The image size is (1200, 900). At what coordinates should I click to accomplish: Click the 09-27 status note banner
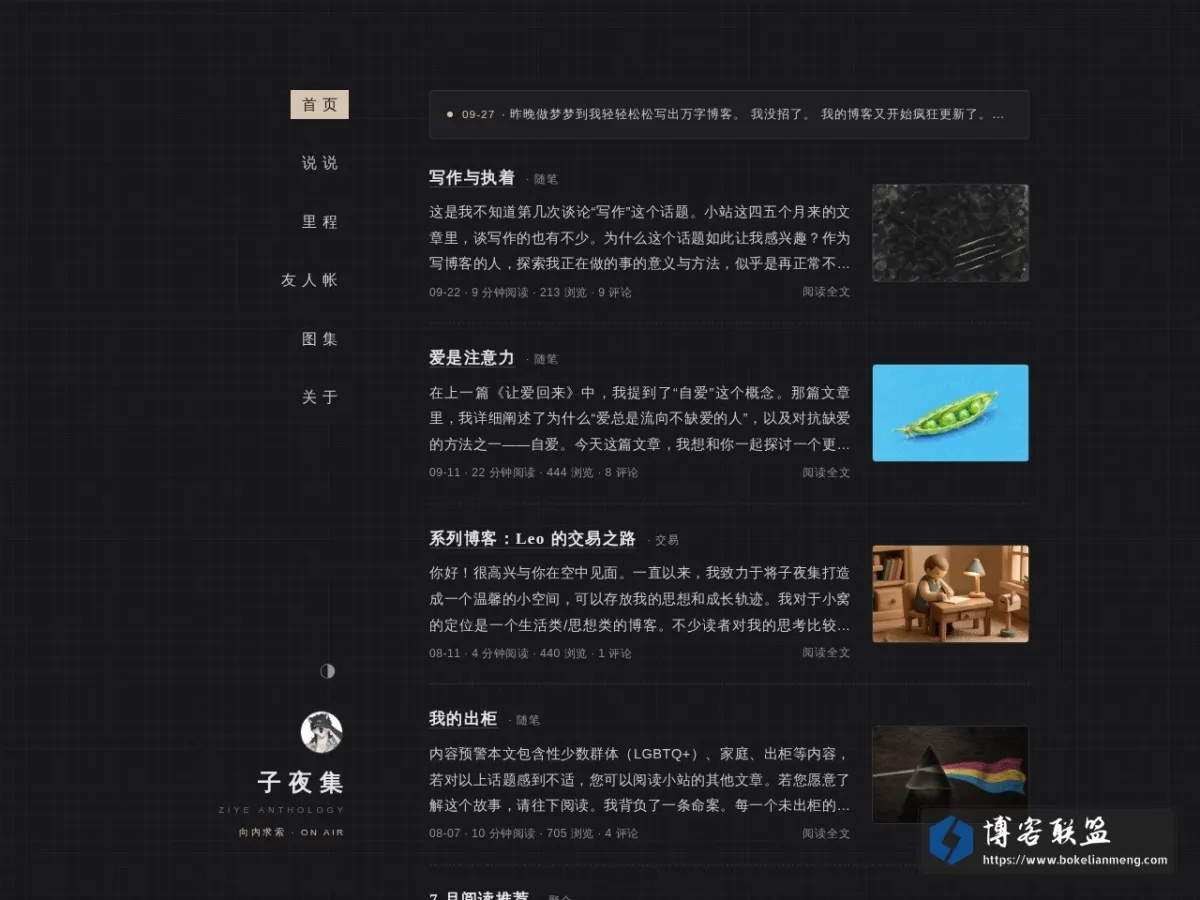tap(729, 114)
